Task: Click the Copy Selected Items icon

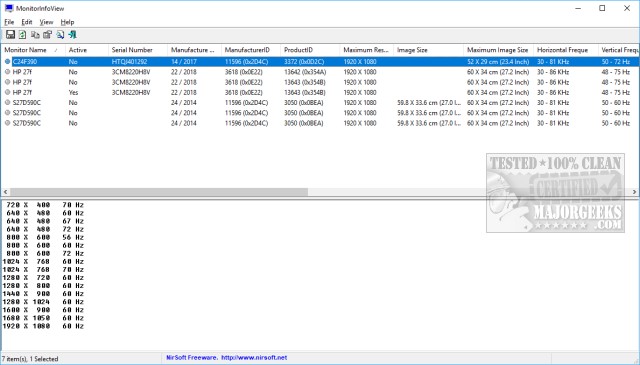Action: click(x=36, y=35)
